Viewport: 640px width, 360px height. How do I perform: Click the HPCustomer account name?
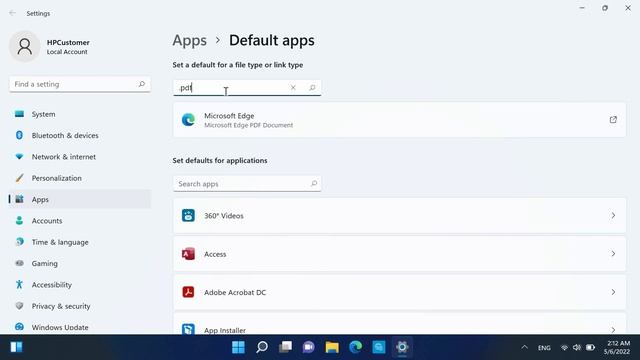[x=68, y=42]
